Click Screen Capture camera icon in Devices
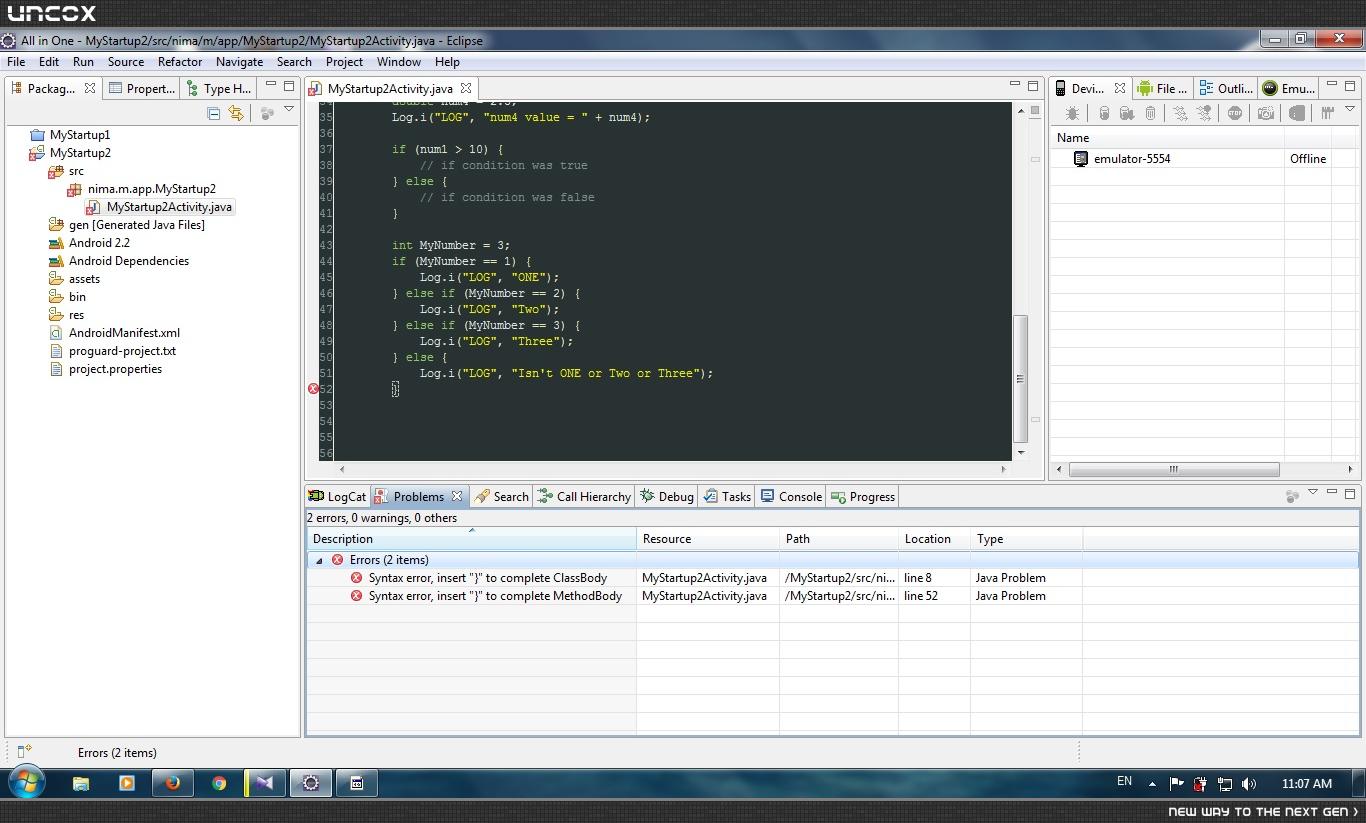The image size is (1366, 823). (1266, 114)
